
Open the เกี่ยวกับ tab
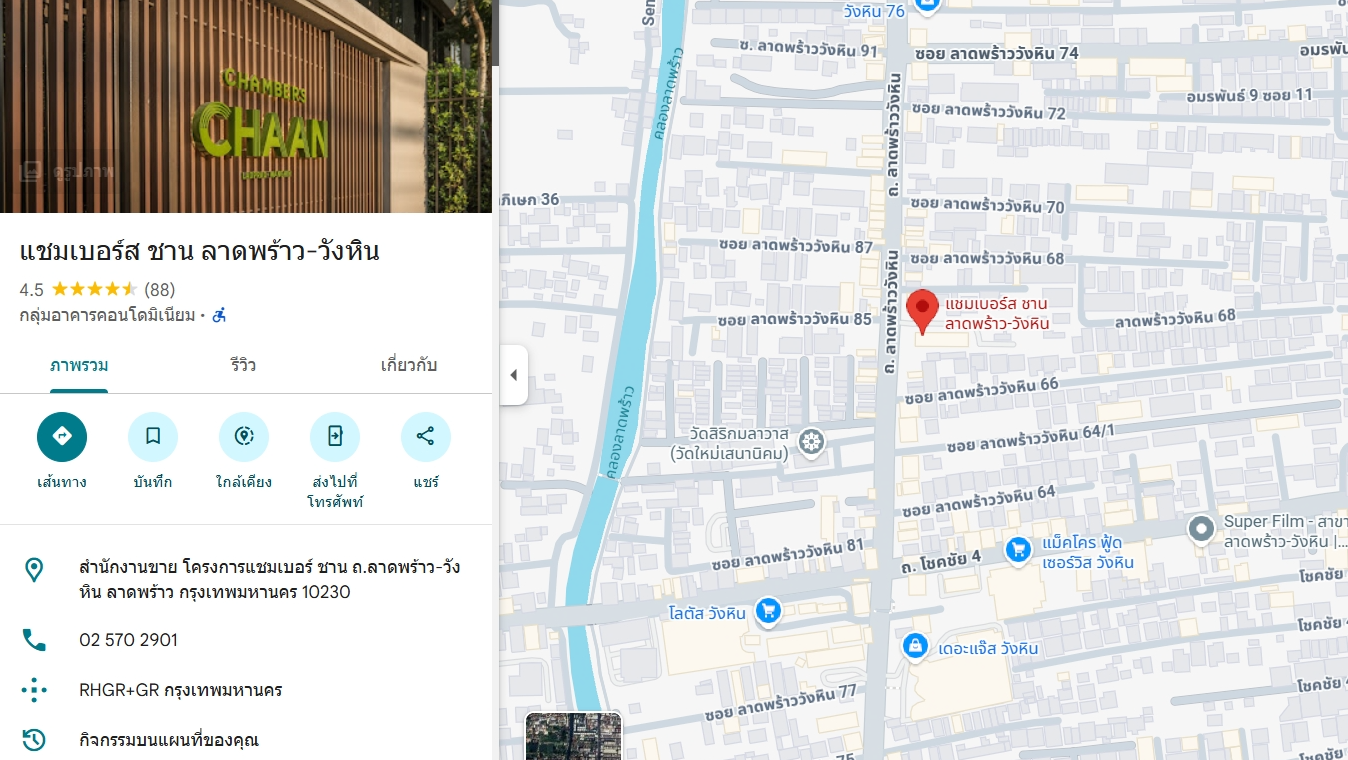click(x=409, y=365)
